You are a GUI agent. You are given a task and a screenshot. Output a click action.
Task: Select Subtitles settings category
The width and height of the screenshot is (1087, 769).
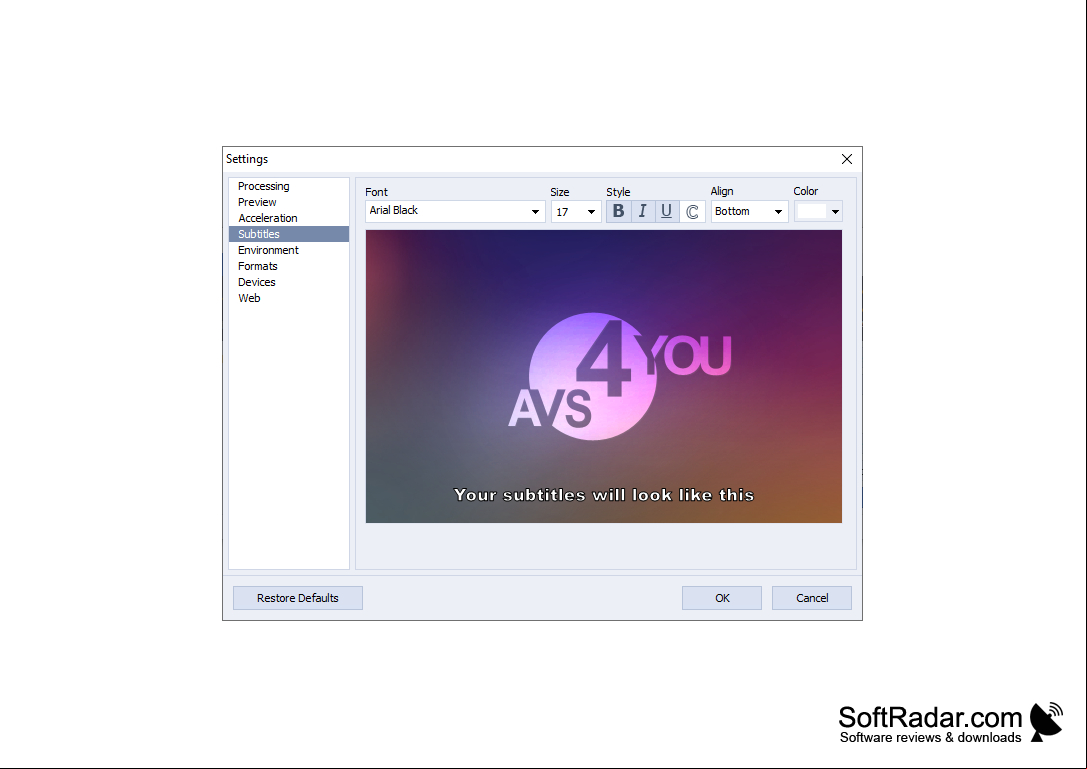pos(288,234)
